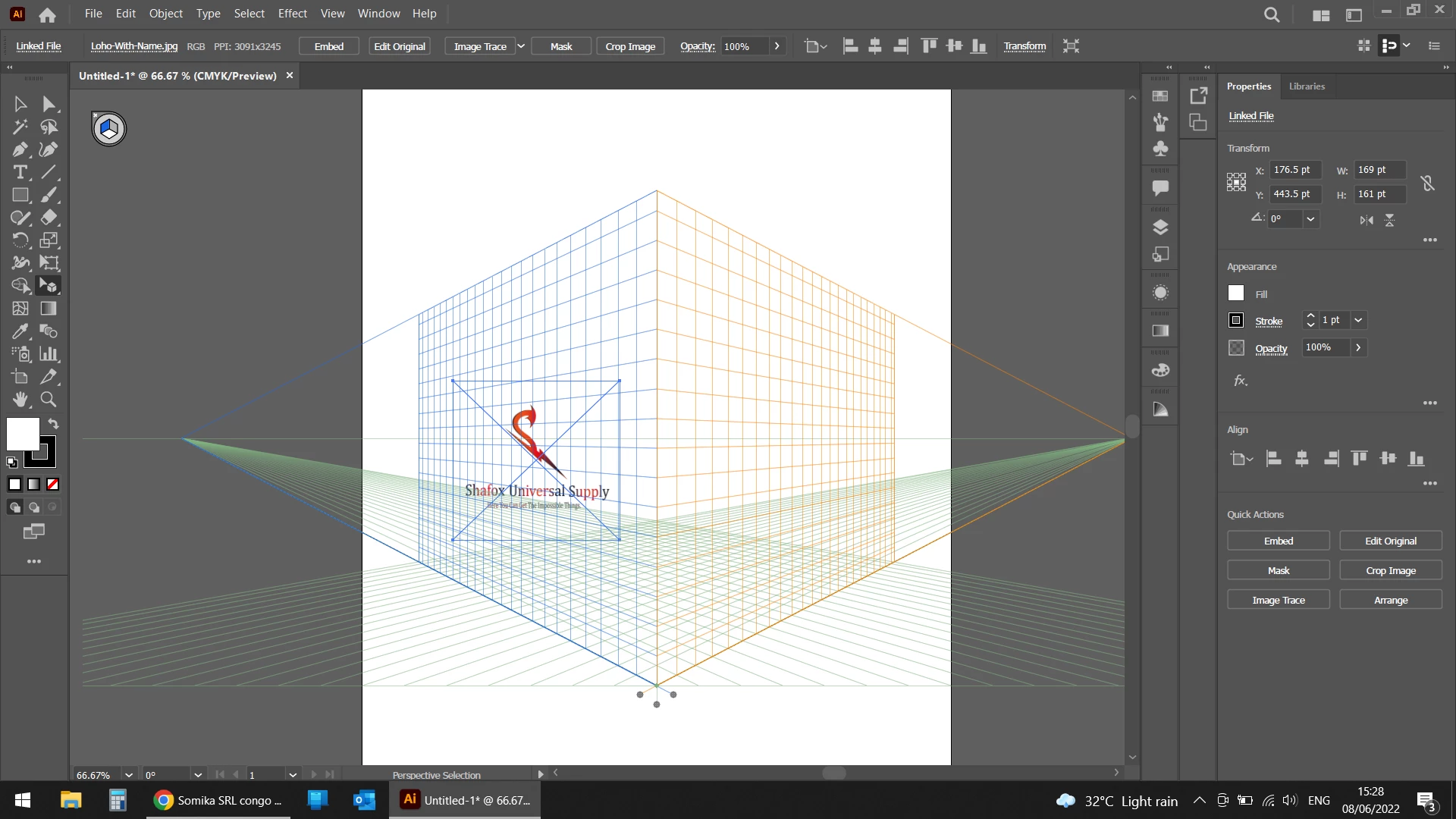Set color mode to None
This screenshot has height=819, width=1456.
pyautogui.click(x=53, y=485)
